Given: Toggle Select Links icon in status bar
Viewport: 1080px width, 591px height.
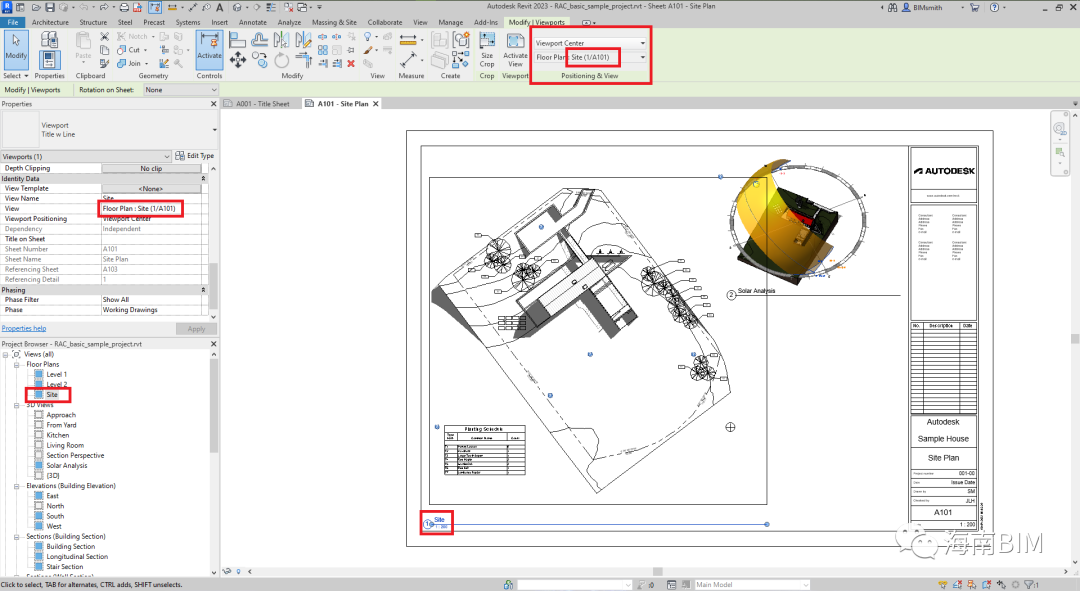Looking at the screenshot, I should click(x=943, y=585).
